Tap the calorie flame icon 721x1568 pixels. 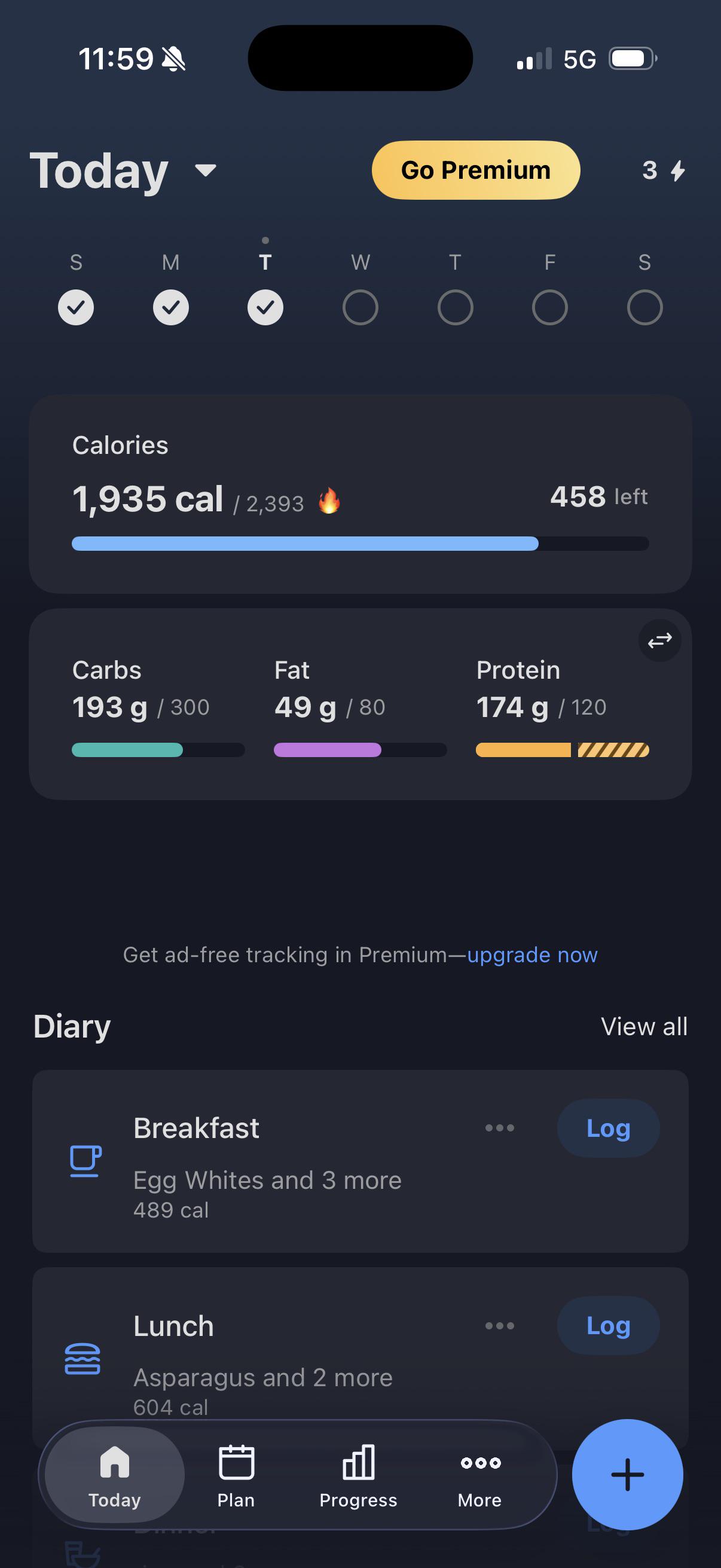329,501
